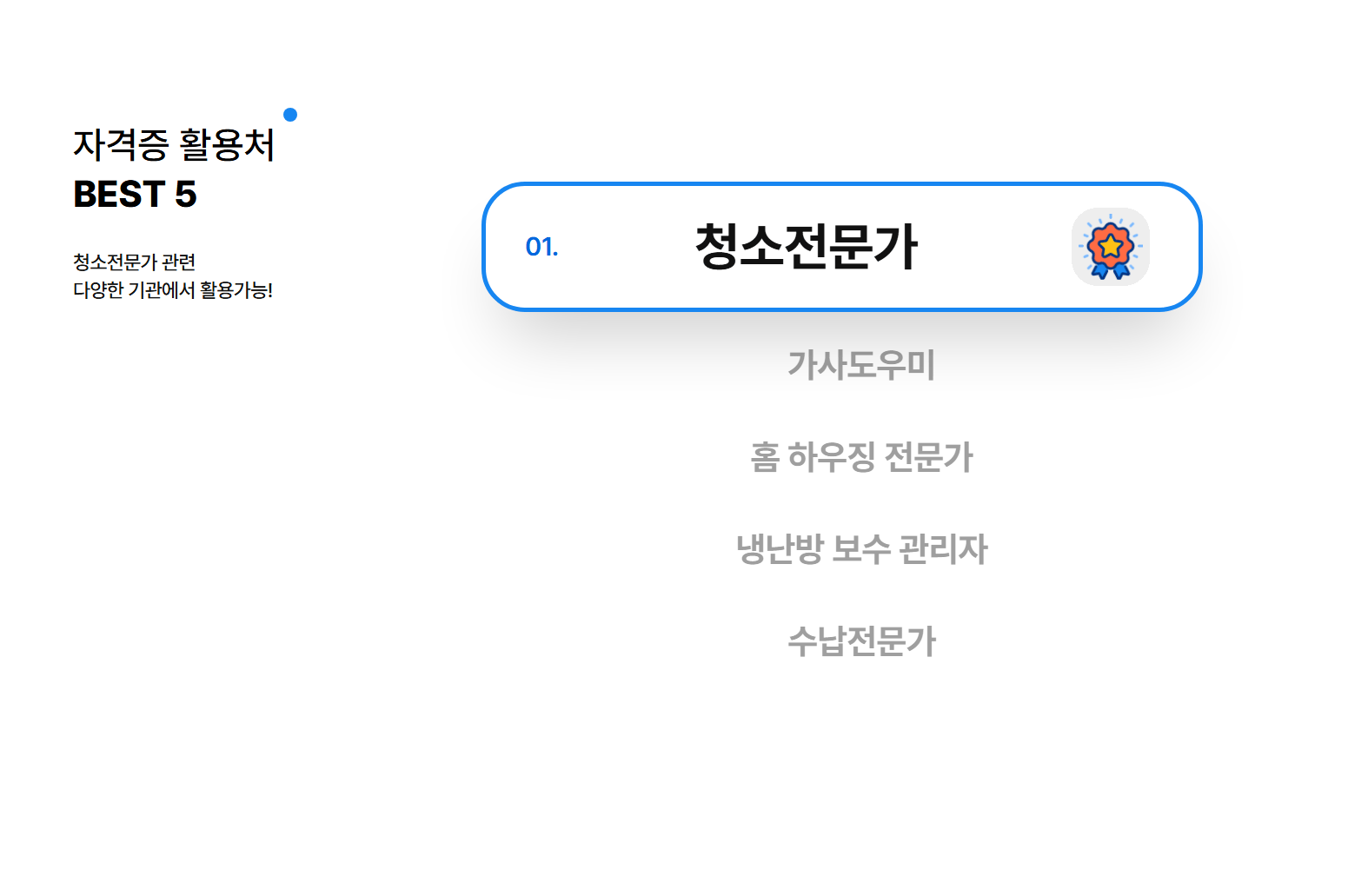Click the blue 01. number label
This screenshot has height=896, width=1348.
click(541, 247)
